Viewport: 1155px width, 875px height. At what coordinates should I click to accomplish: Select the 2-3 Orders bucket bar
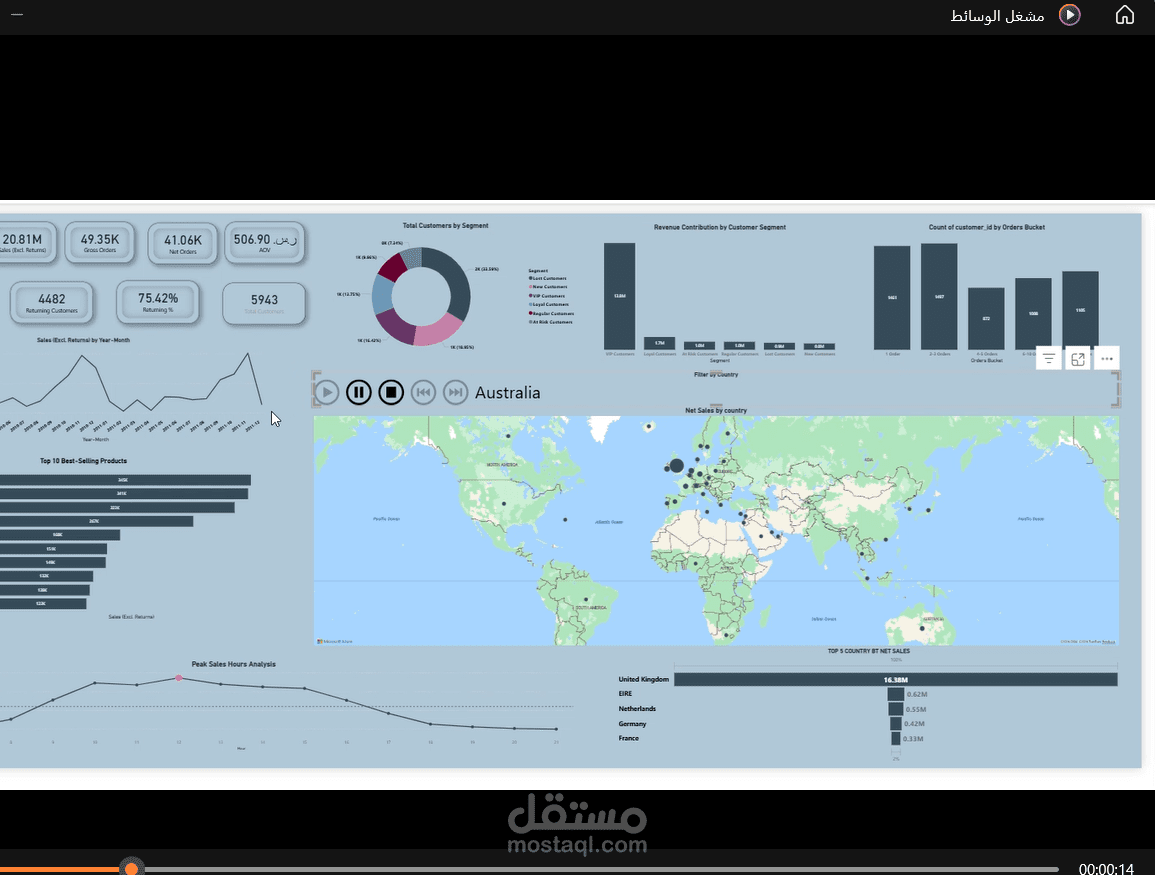[x=939, y=296]
